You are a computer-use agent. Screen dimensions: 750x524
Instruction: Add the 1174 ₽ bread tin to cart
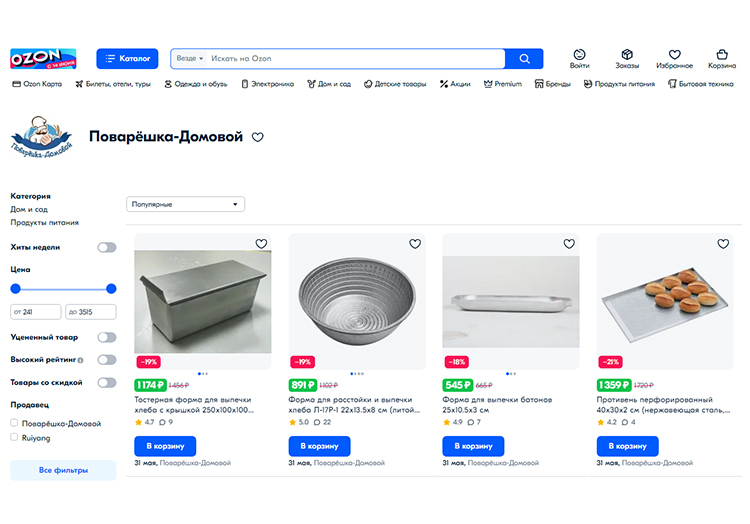click(165, 446)
